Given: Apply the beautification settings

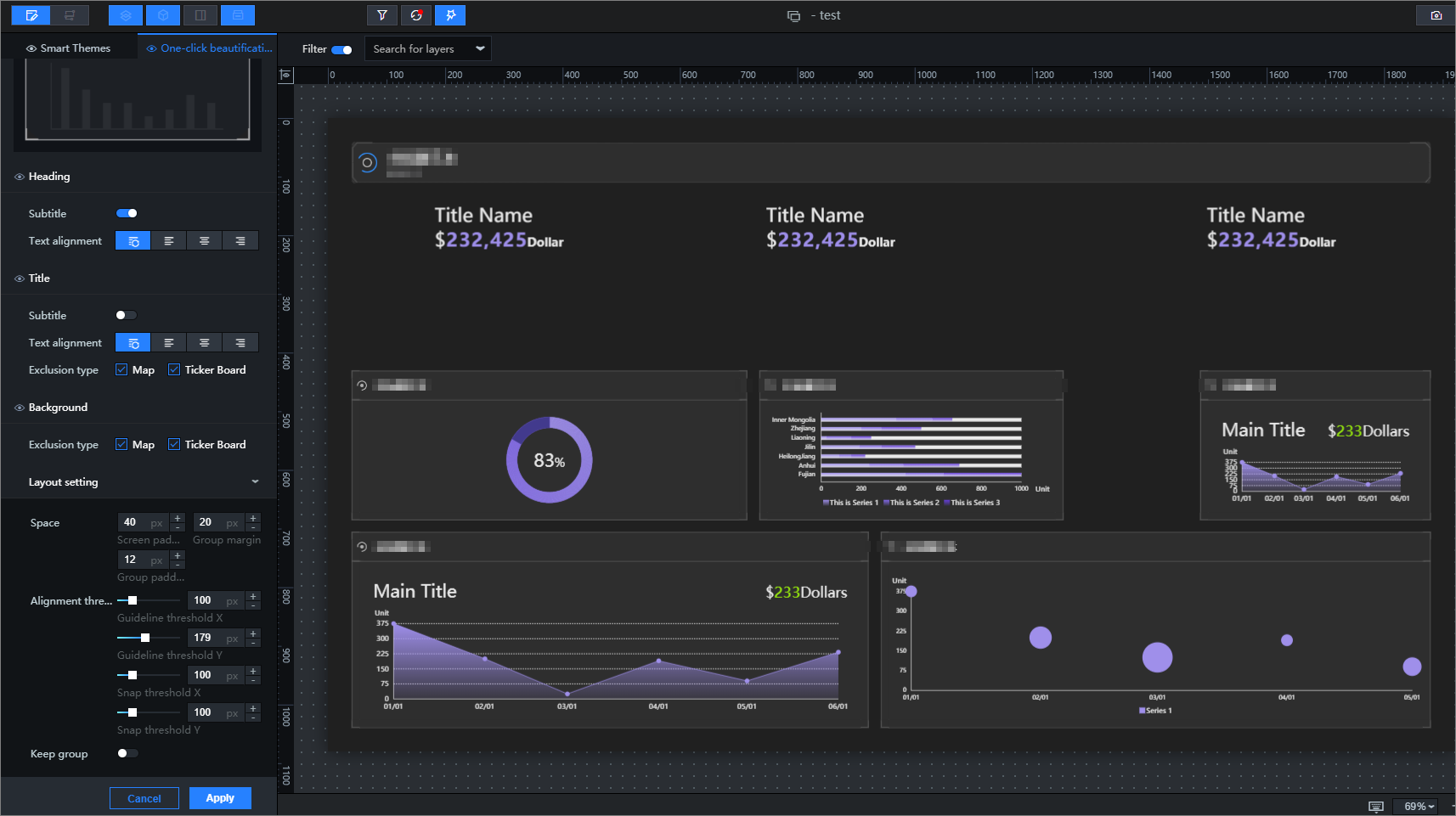Looking at the screenshot, I should pos(220,798).
